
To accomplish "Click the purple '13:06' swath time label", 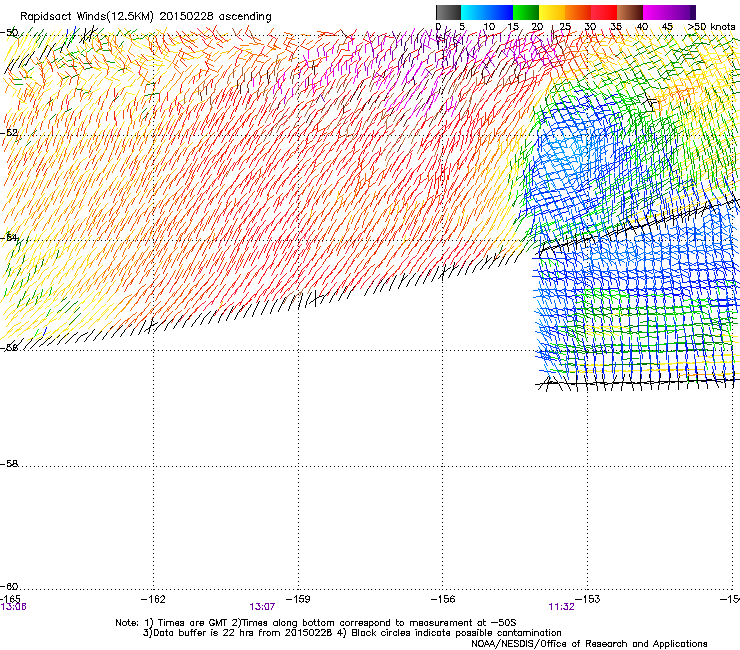I will coord(13,607).
